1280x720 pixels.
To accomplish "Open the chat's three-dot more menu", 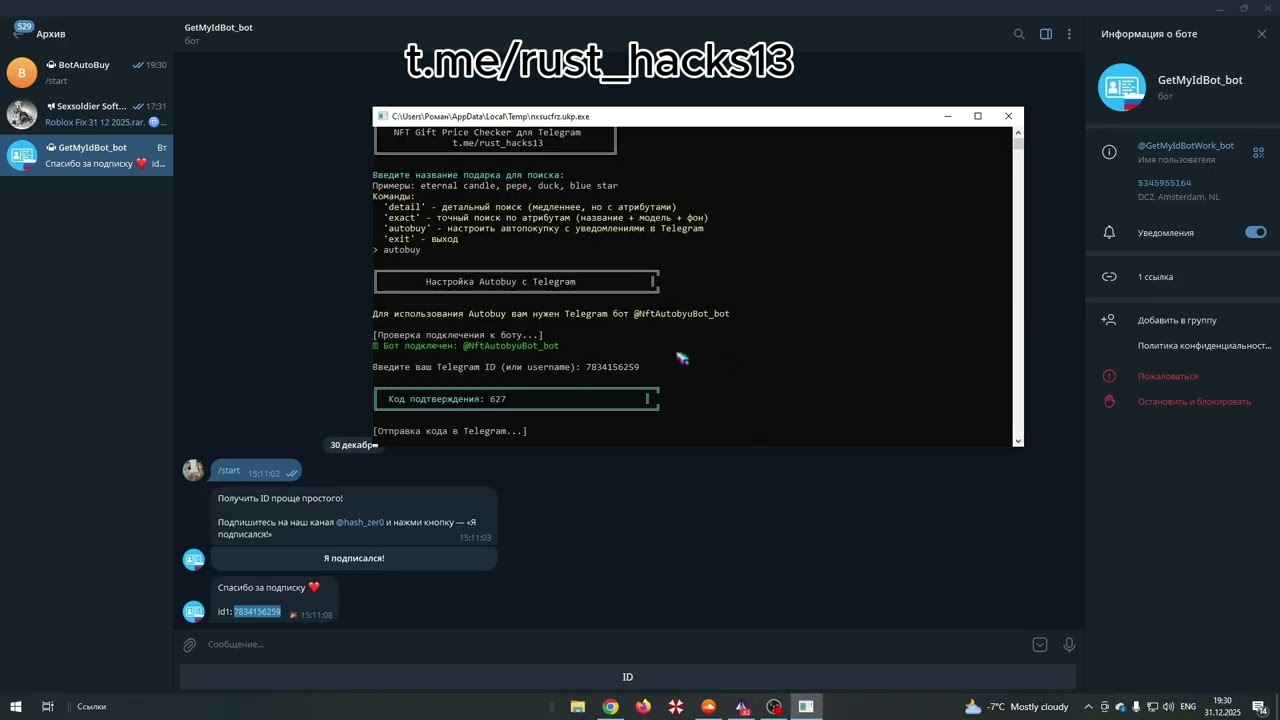I will click(x=1069, y=34).
